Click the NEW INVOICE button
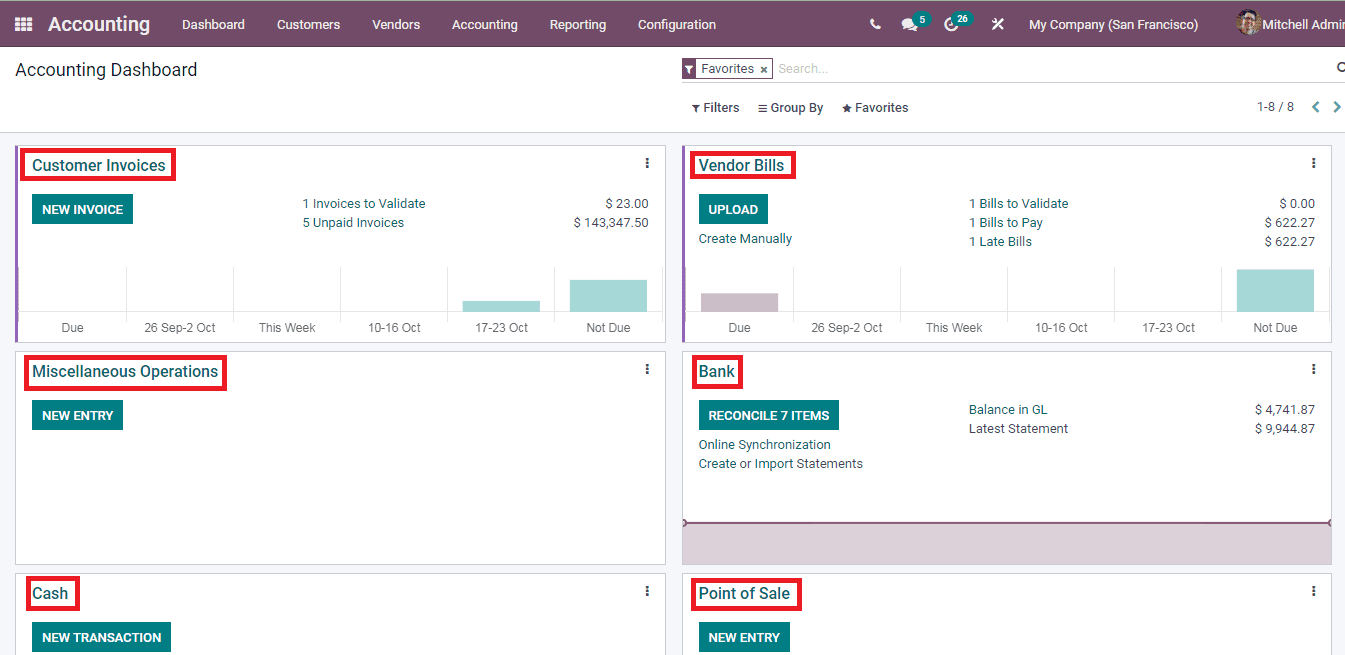 point(82,209)
